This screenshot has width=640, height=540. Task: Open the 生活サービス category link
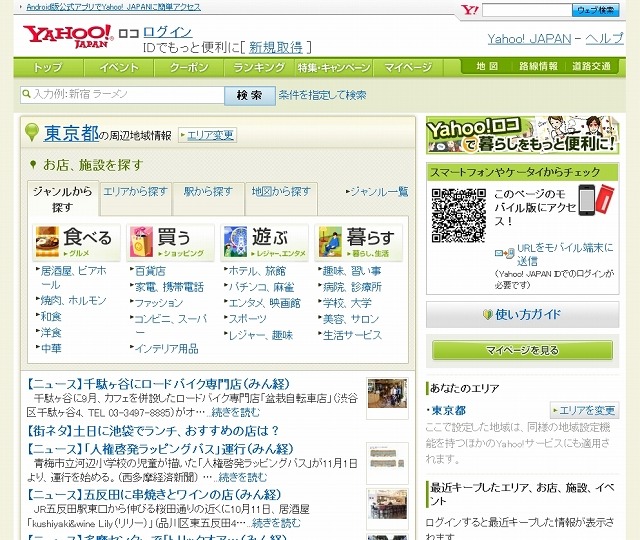coord(352,335)
